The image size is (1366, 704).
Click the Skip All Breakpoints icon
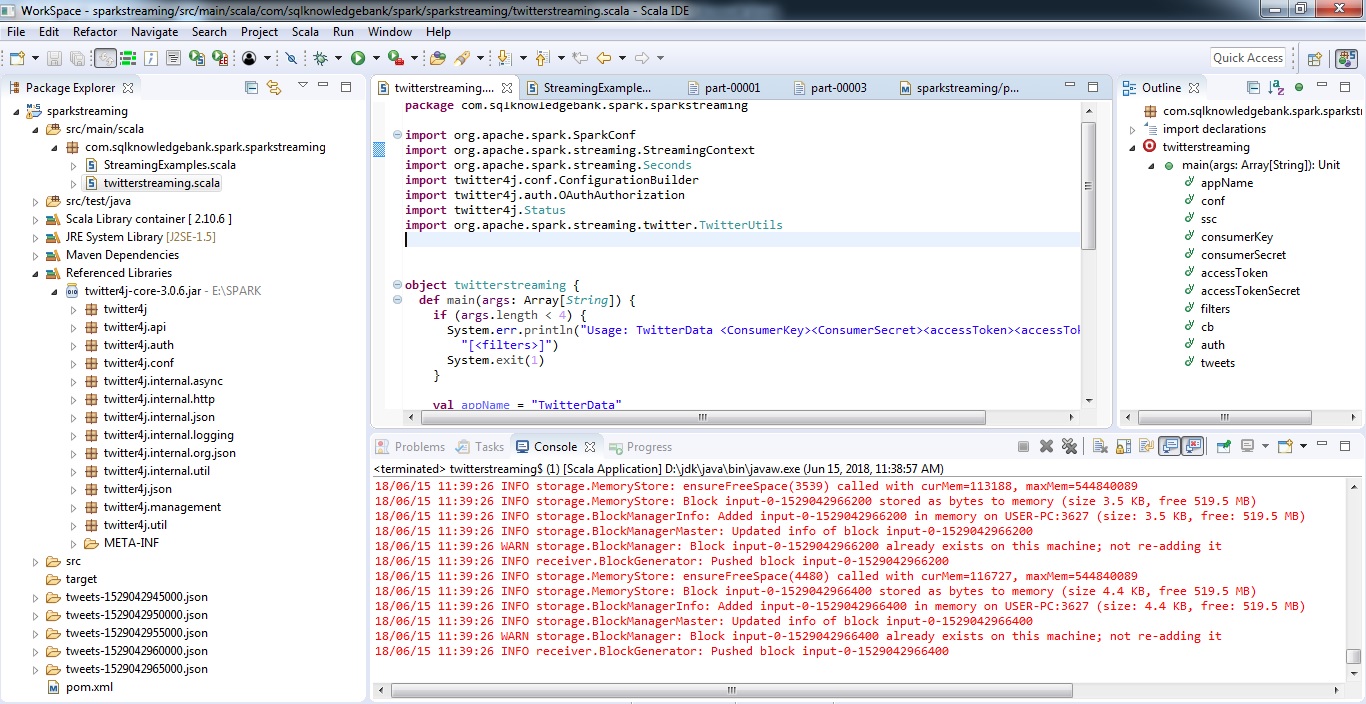click(x=291, y=58)
